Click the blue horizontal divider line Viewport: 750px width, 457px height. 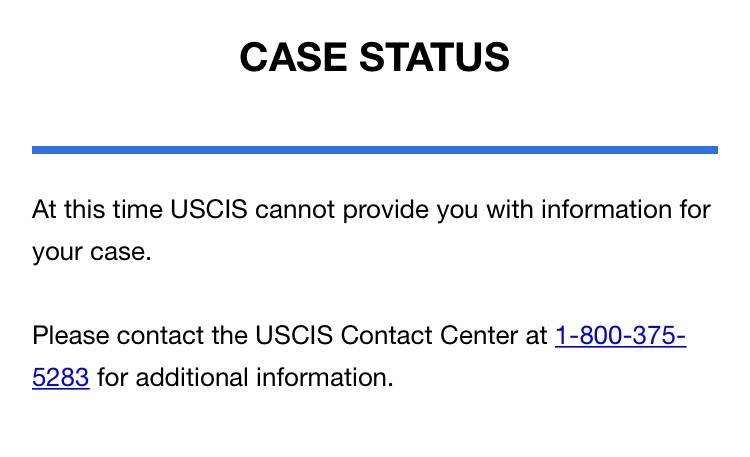click(375, 150)
